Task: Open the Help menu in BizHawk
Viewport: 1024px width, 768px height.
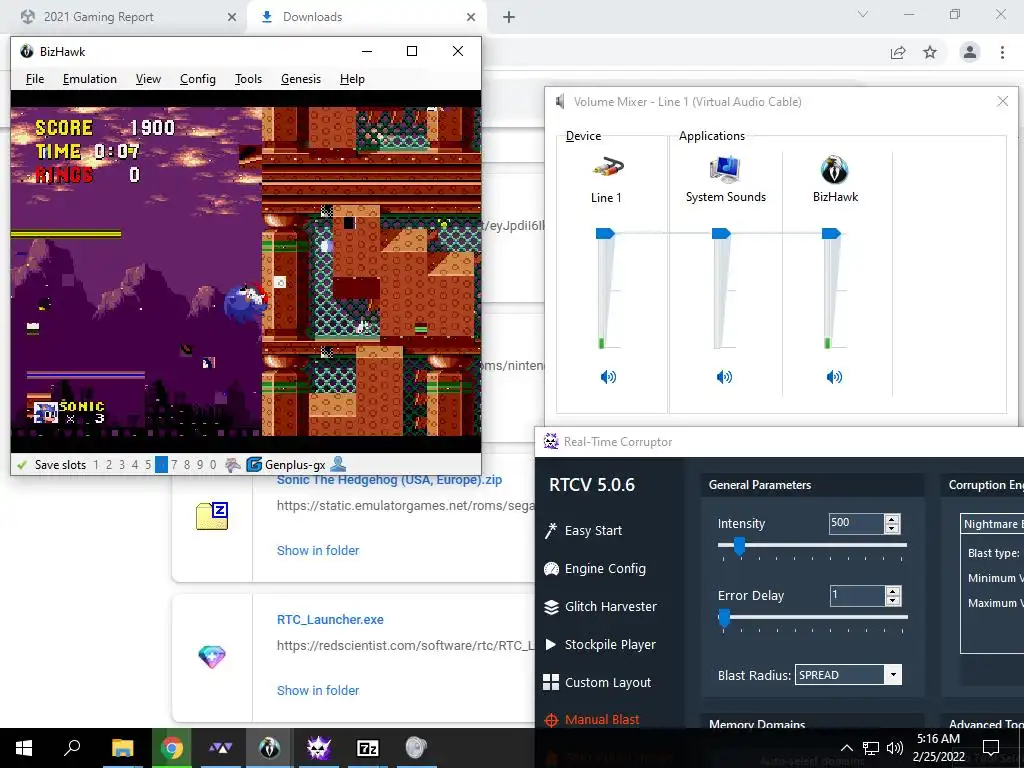Action: pos(352,79)
